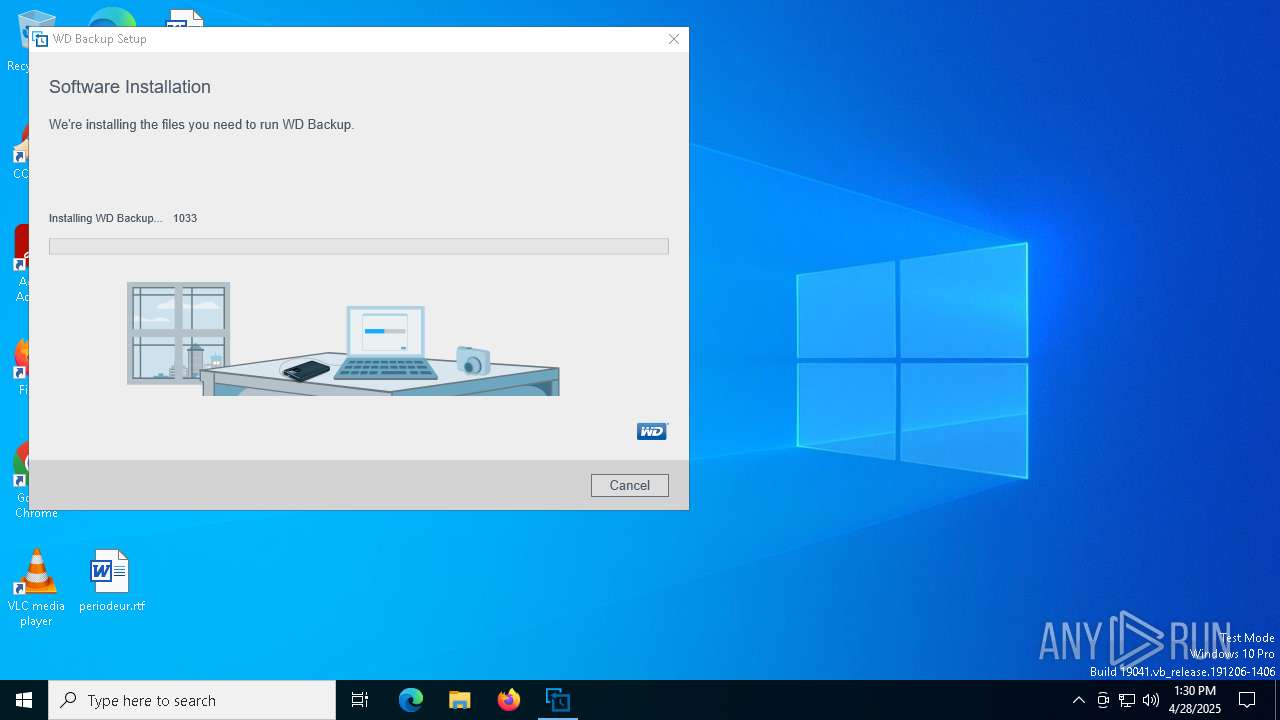
Task: Open network status tray icon
Action: [x=1127, y=700]
